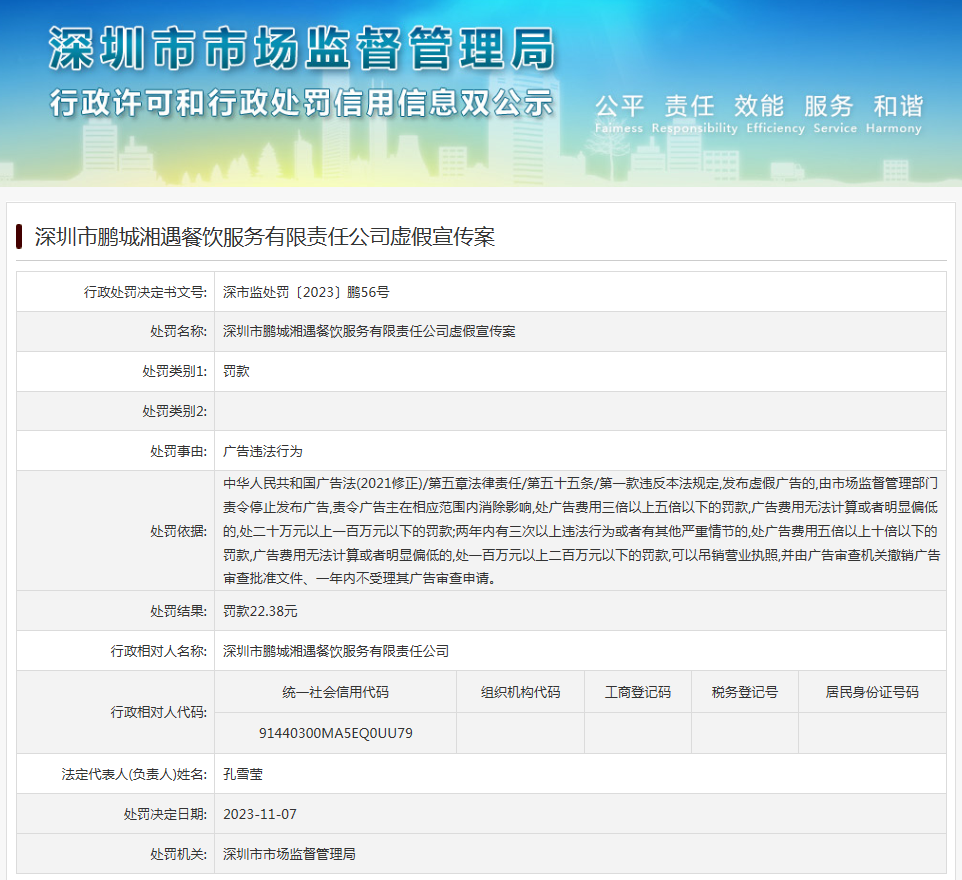Click the 税务登记号 column header
962x880 pixels.
point(745,692)
